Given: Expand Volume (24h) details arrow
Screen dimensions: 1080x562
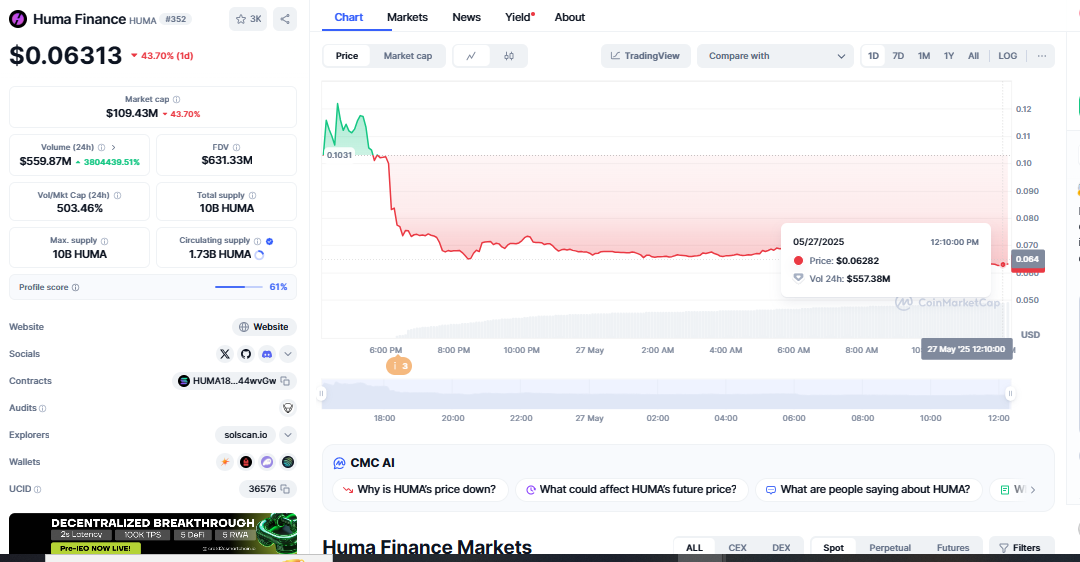Looking at the screenshot, I should 114,147.
